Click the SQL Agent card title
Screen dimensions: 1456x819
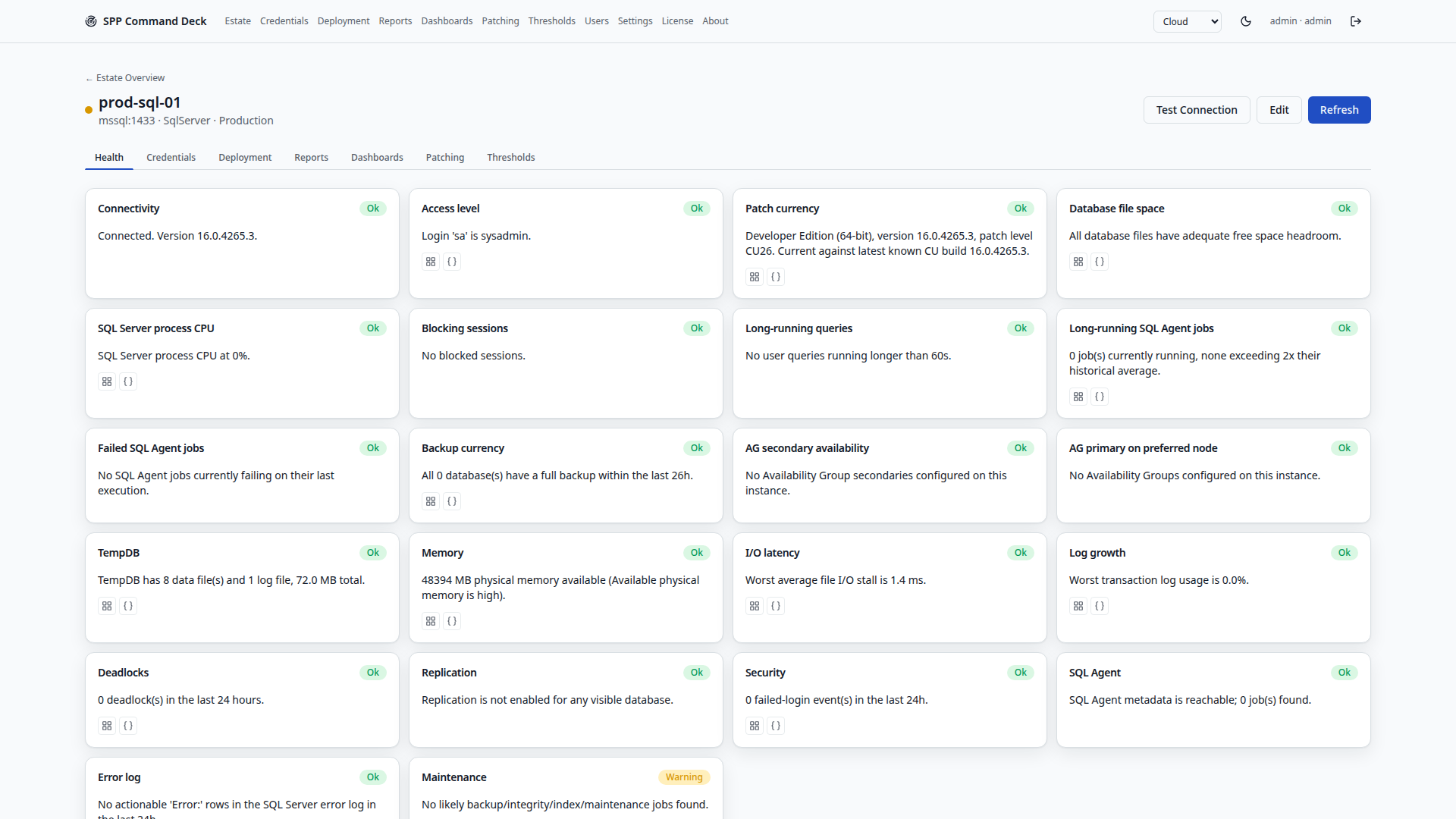(1094, 673)
